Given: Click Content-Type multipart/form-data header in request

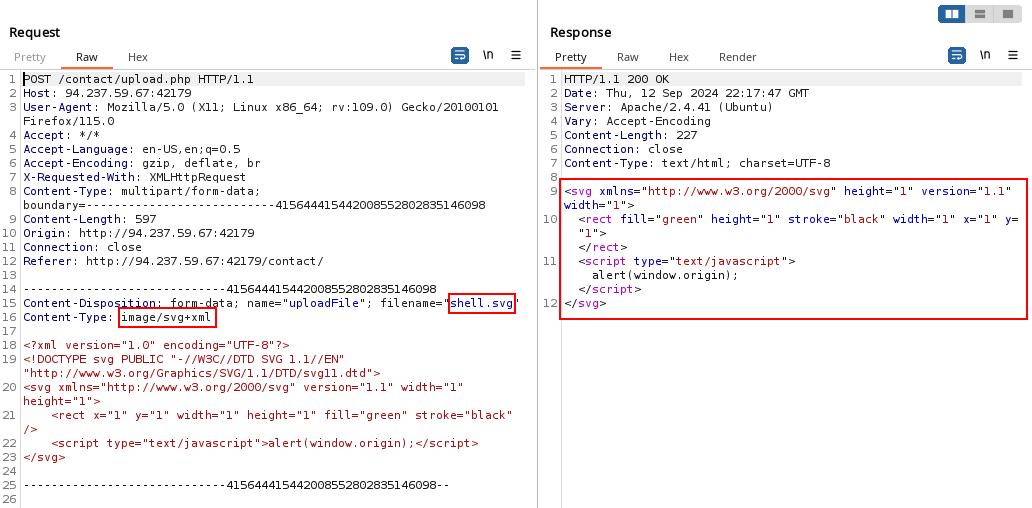Looking at the screenshot, I should (254, 198).
